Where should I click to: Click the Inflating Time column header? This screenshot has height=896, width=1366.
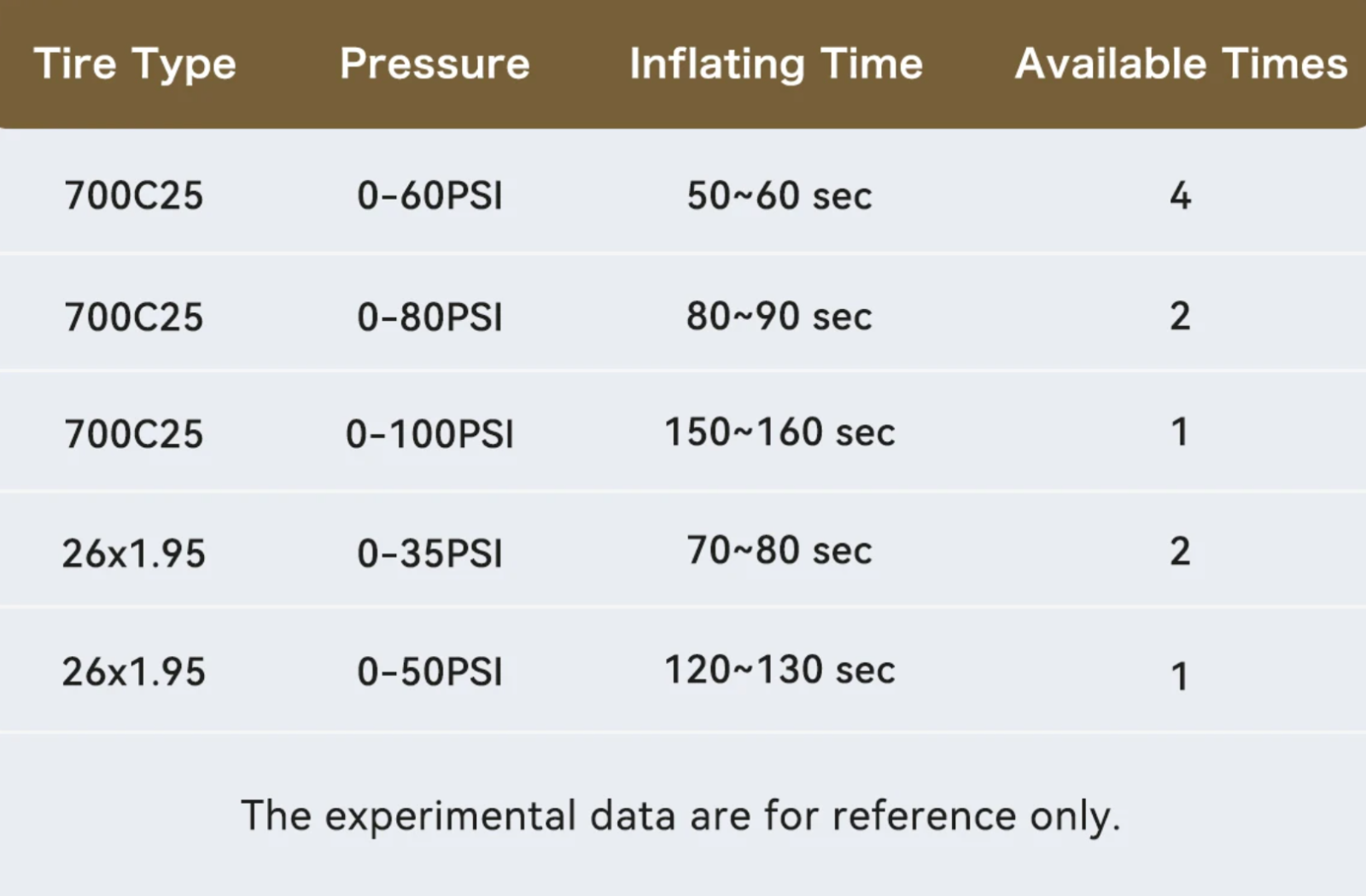[x=776, y=65]
